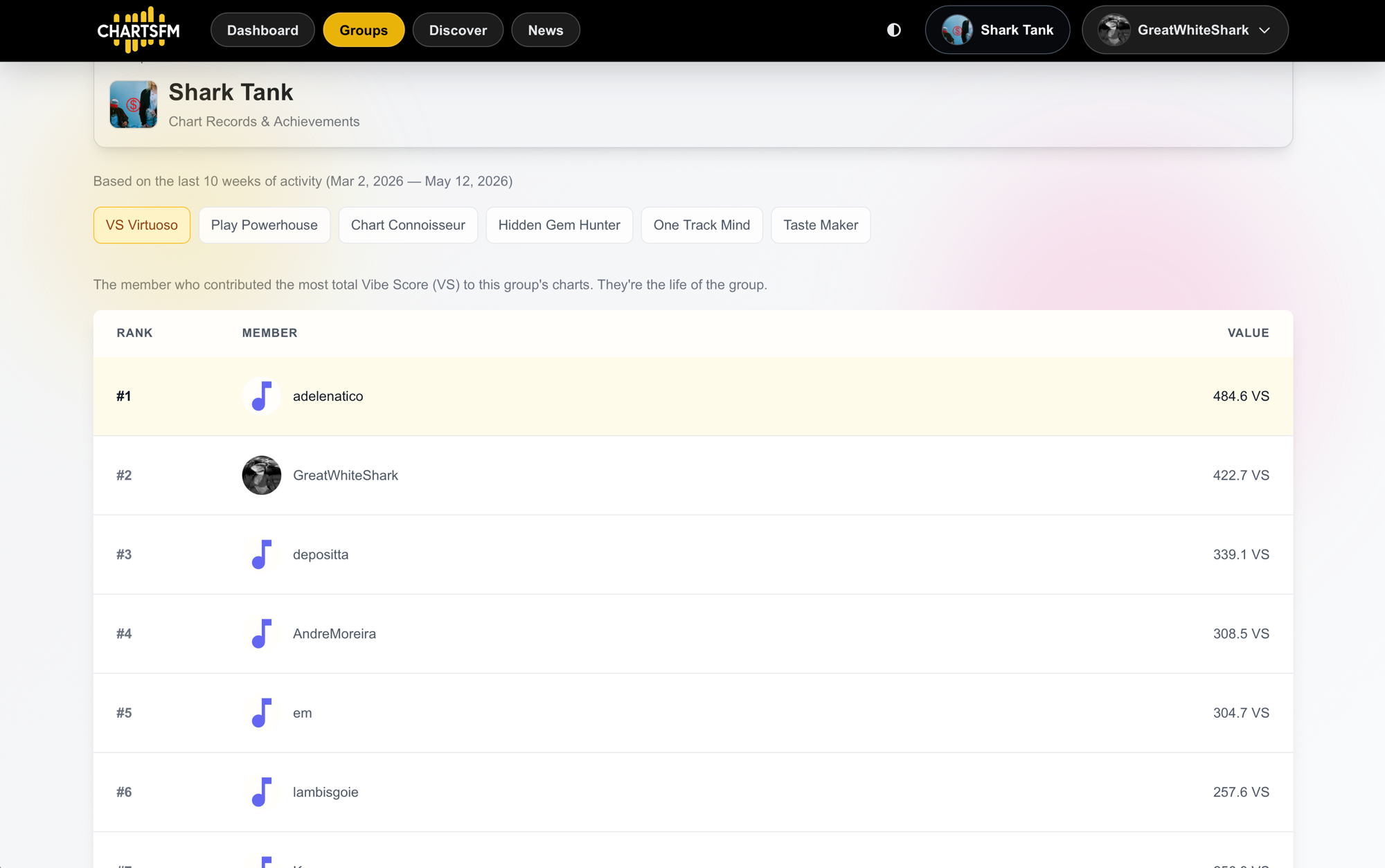Click the 422.7 VS value
Viewport: 1385px width, 868px height.
coord(1241,476)
